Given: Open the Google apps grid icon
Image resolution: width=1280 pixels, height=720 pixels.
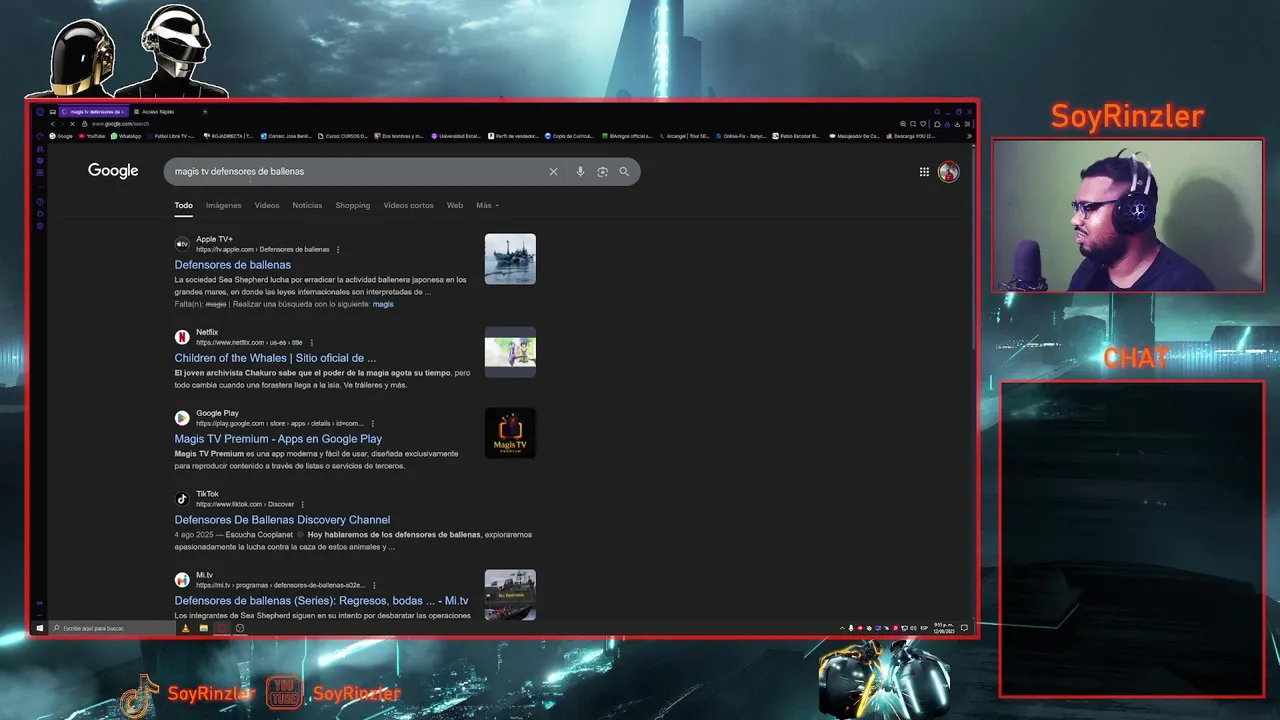Looking at the screenshot, I should (x=924, y=172).
